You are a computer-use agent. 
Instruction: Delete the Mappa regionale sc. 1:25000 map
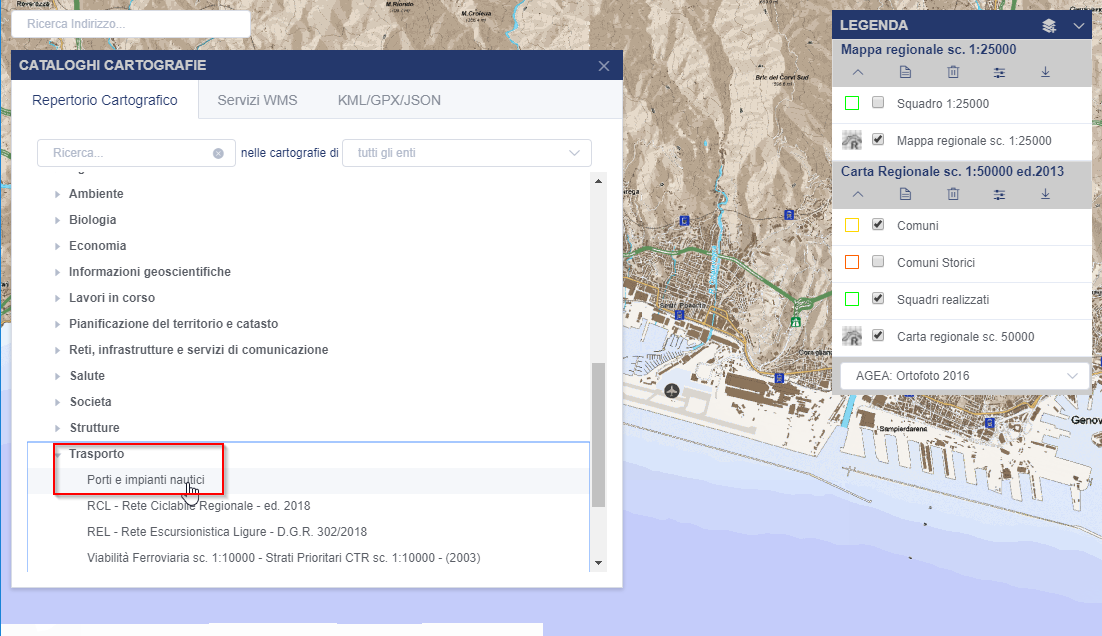tap(953, 72)
